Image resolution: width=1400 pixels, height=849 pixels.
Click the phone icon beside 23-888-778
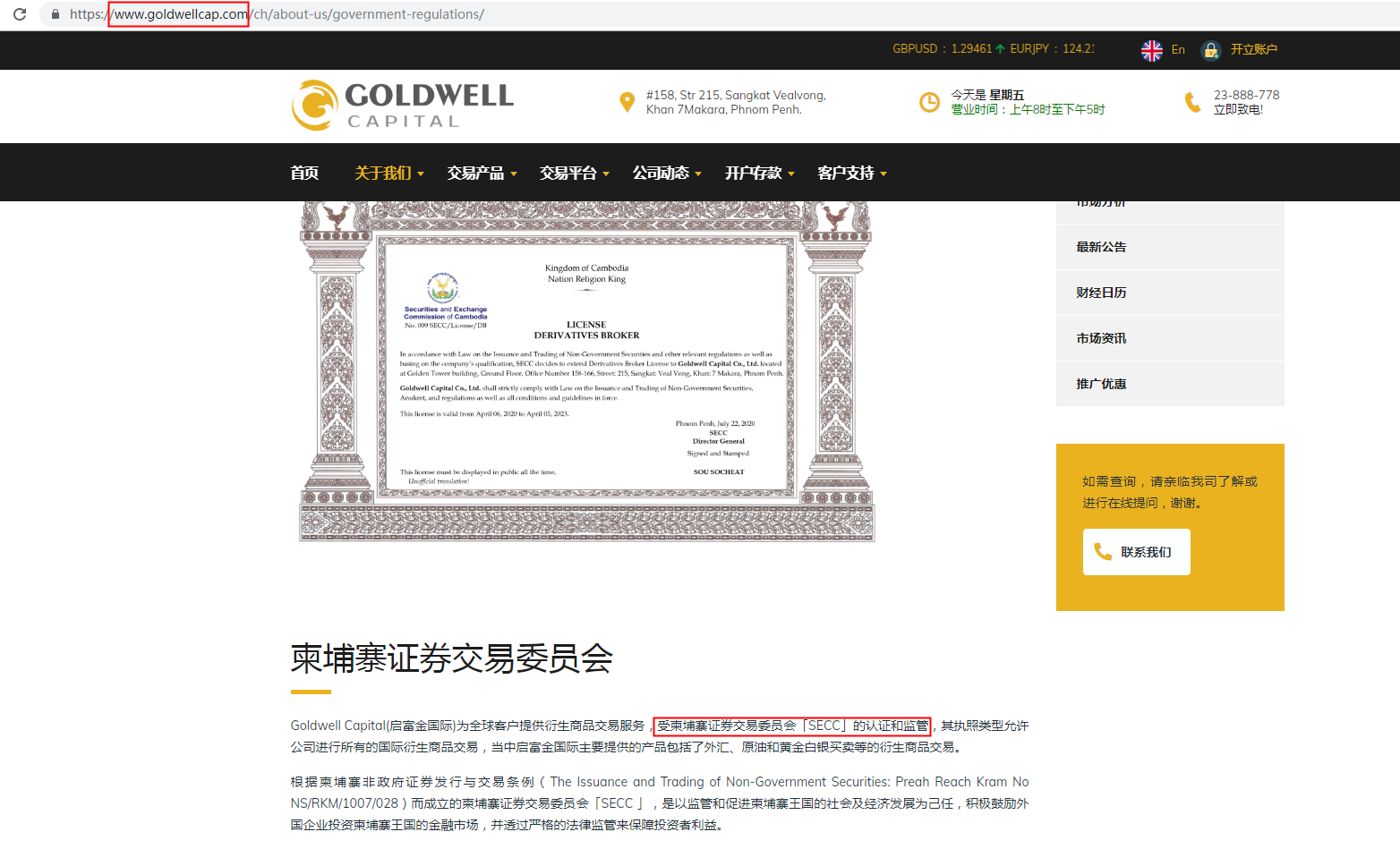[1192, 102]
